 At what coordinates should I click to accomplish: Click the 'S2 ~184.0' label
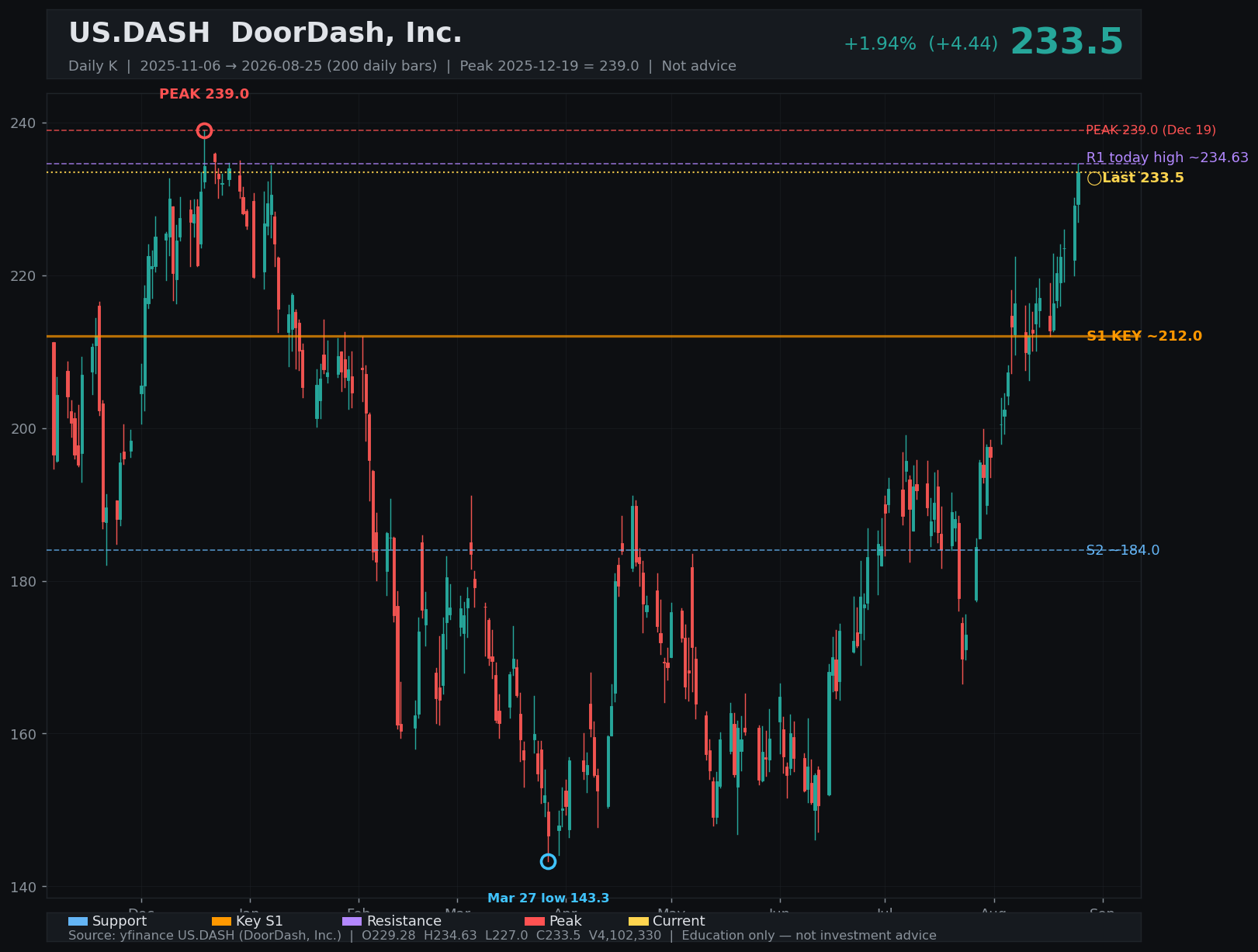pyautogui.click(x=1122, y=550)
